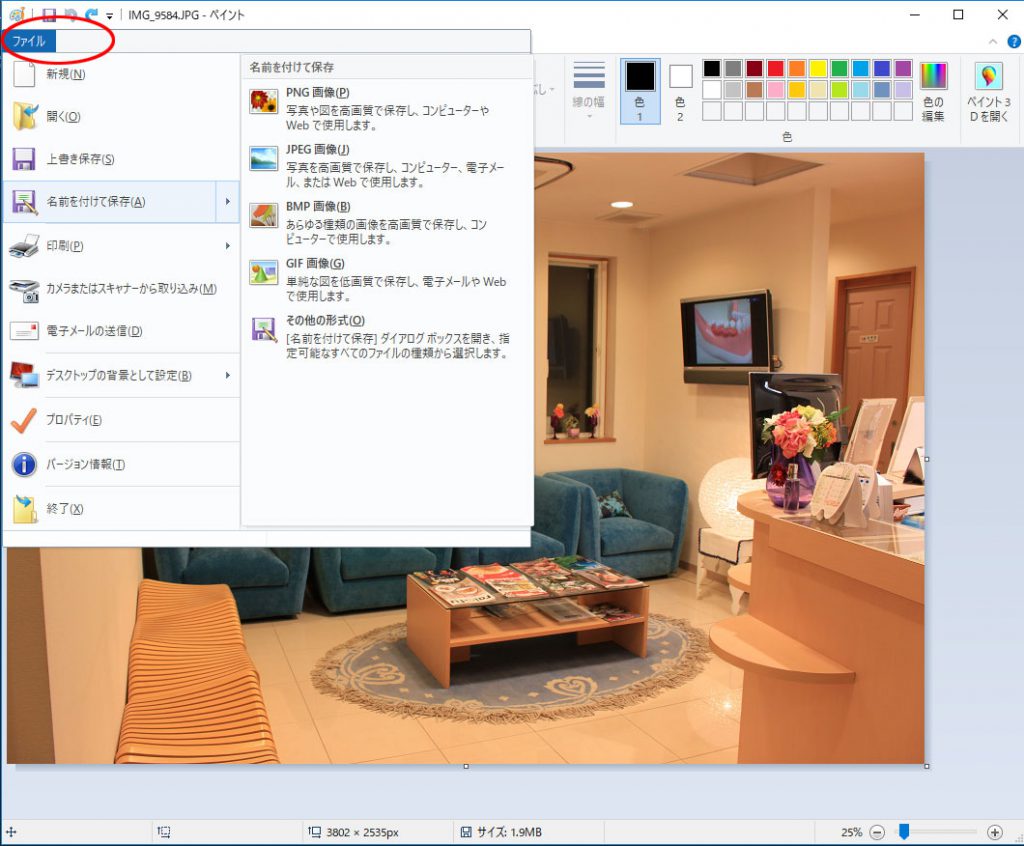
Task: Click the 名前を付けて保存(A) menu entry
Action: tap(110, 202)
